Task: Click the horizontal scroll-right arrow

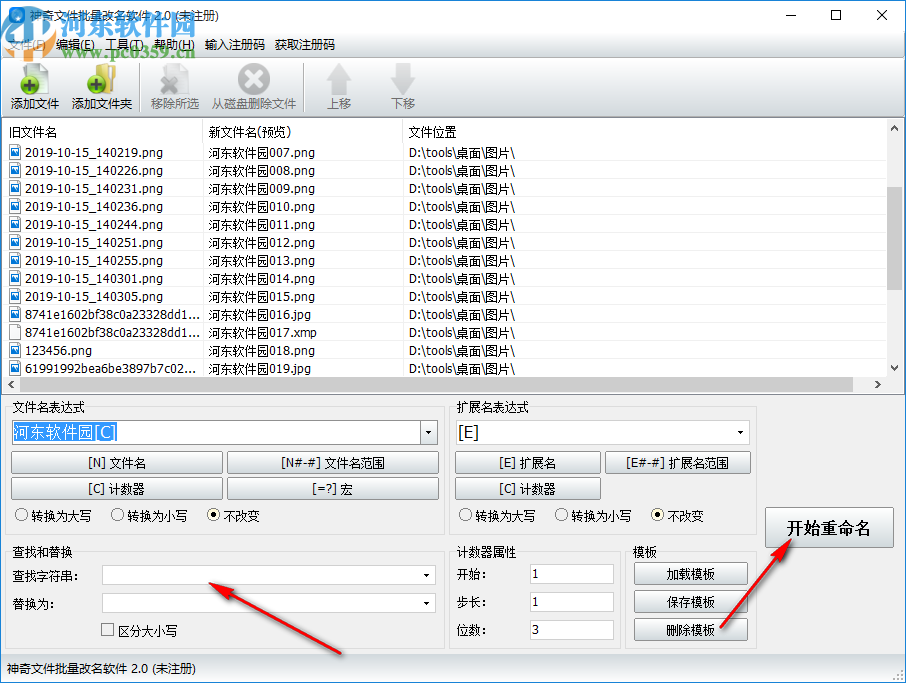Action: pos(878,384)
